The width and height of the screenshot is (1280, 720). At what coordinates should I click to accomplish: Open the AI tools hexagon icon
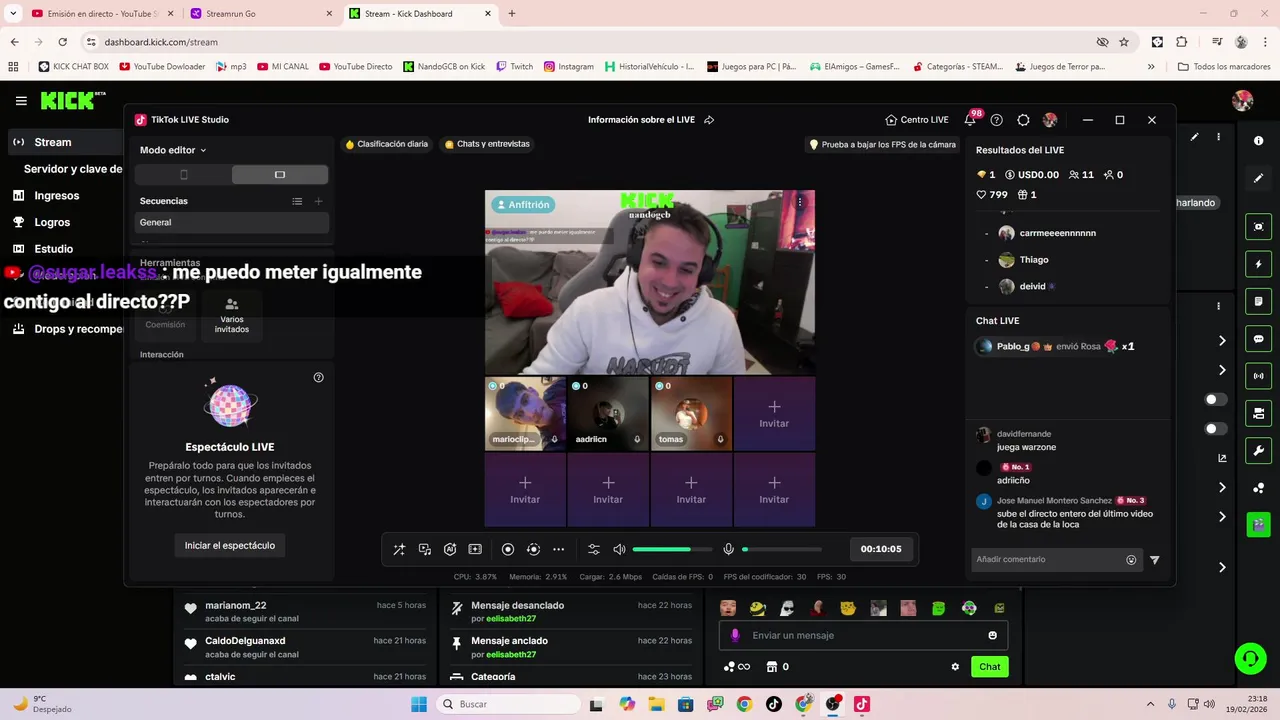(x=450, y=549)
